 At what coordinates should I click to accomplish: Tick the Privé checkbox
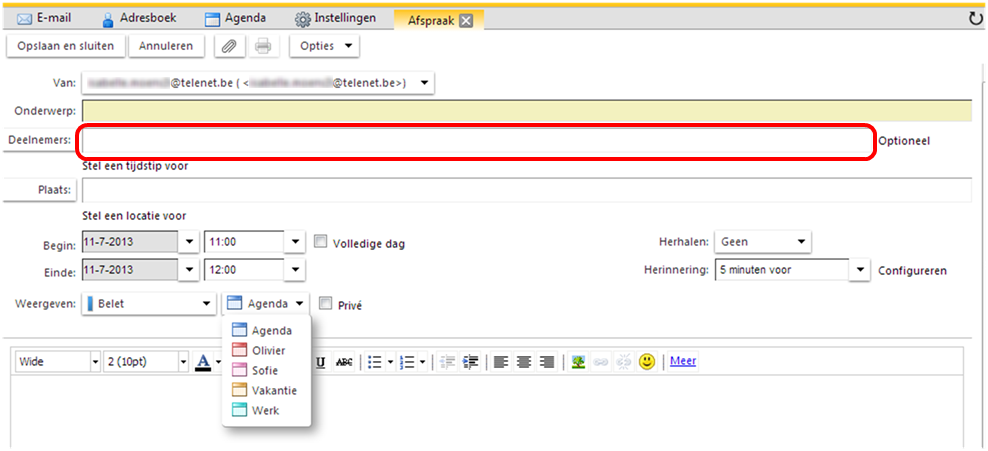click(325, 304)
